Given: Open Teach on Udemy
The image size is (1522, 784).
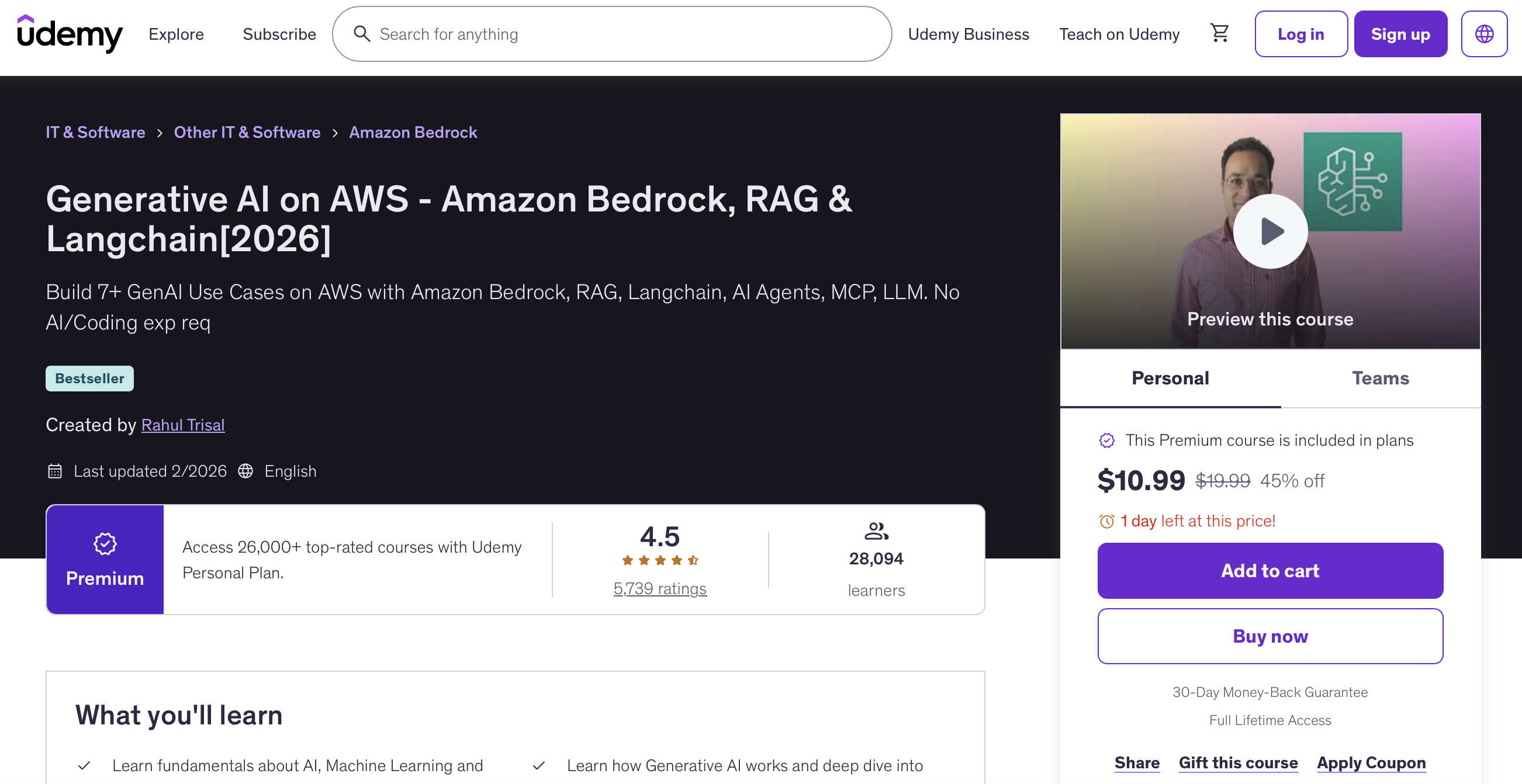Looking at the screenshot, I should point(1119,34).
